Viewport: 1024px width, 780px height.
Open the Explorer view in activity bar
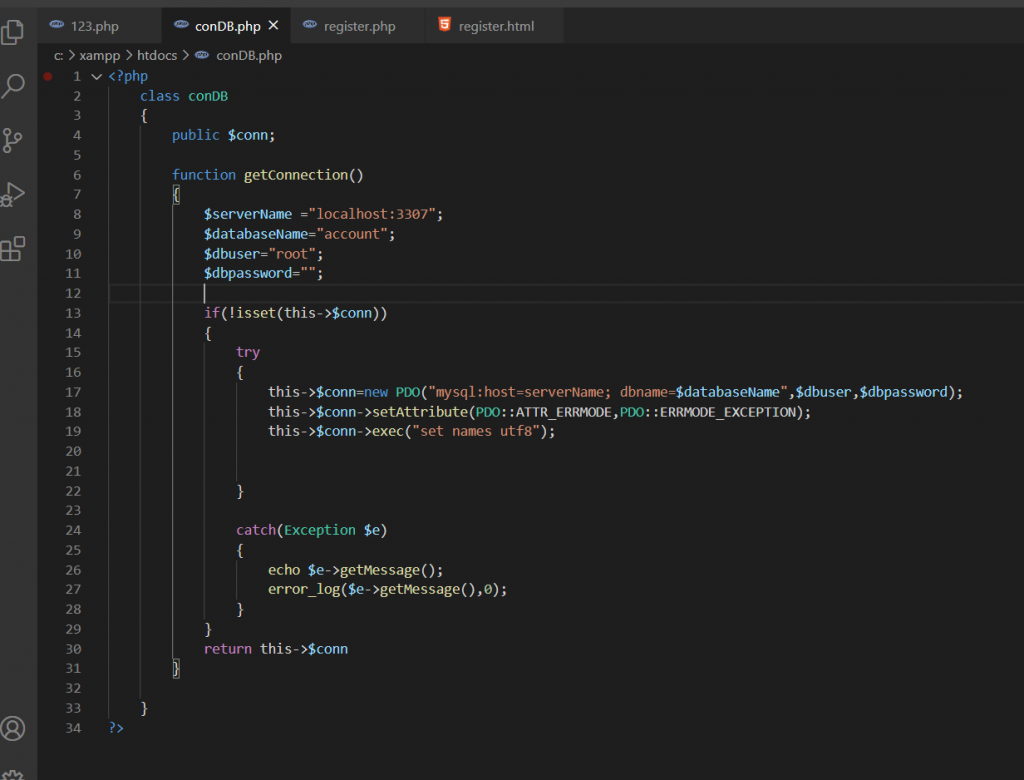click(x=13, y=32)
